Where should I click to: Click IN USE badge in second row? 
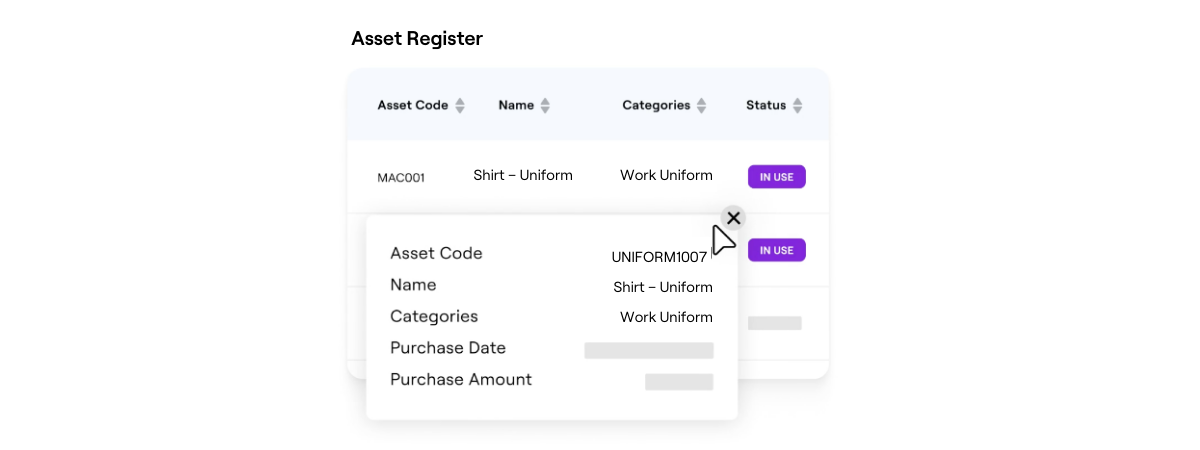point(777,250)
